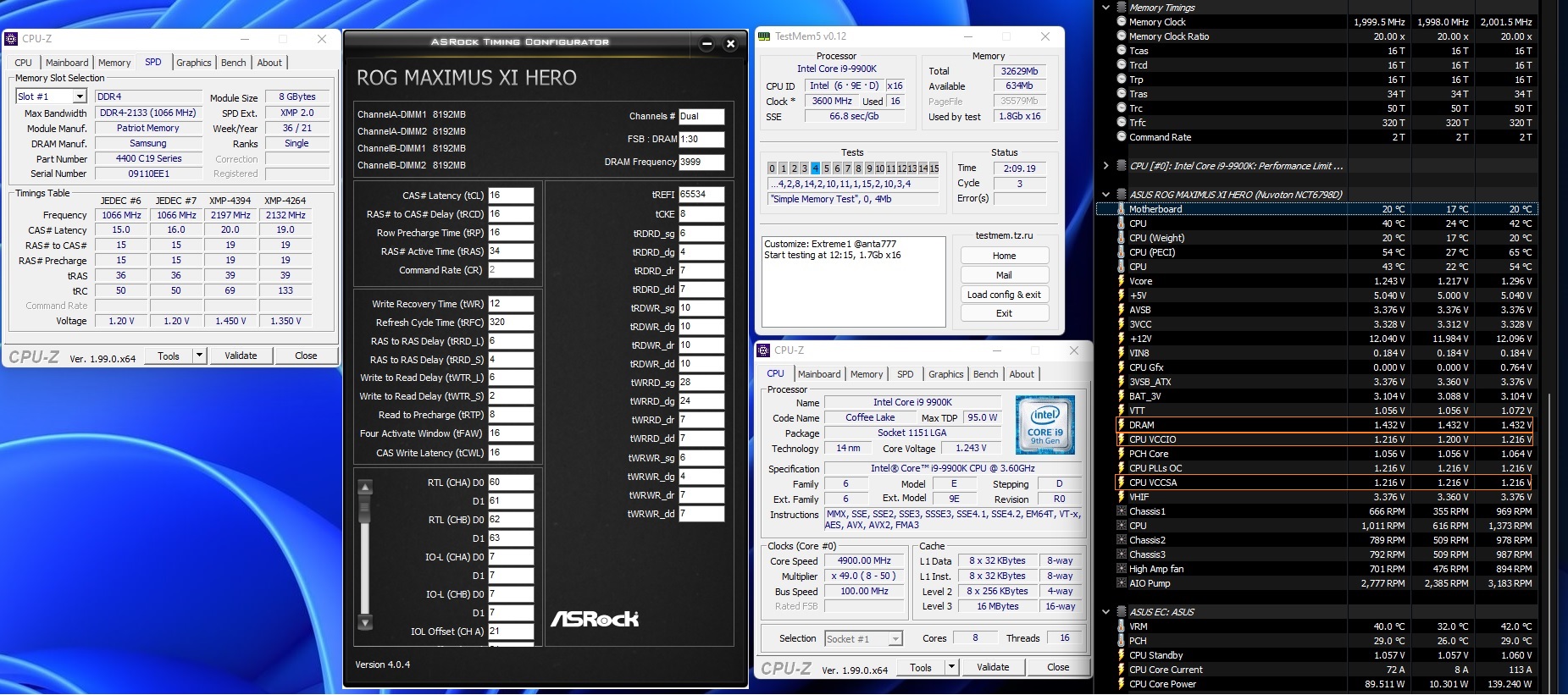The height and width of the screenshot is (695, 1568).
Task: Click the Write Recovery Time (tWR) field
Action: tap(511, 304)
